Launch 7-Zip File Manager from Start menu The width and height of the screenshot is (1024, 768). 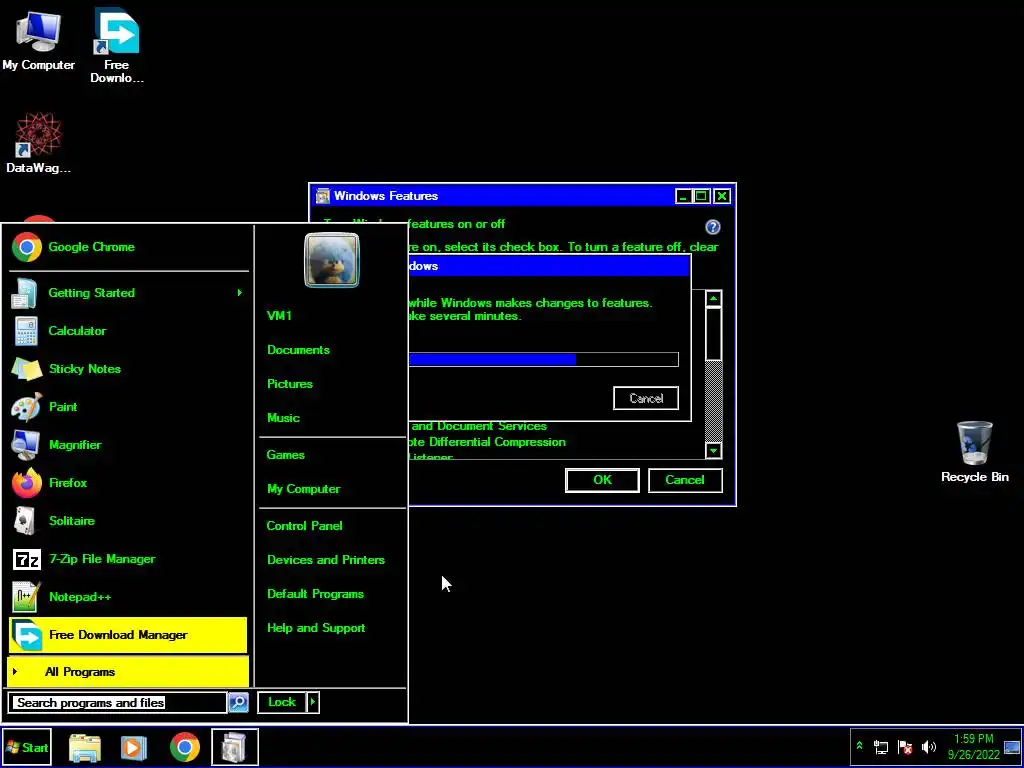point(129,559)
